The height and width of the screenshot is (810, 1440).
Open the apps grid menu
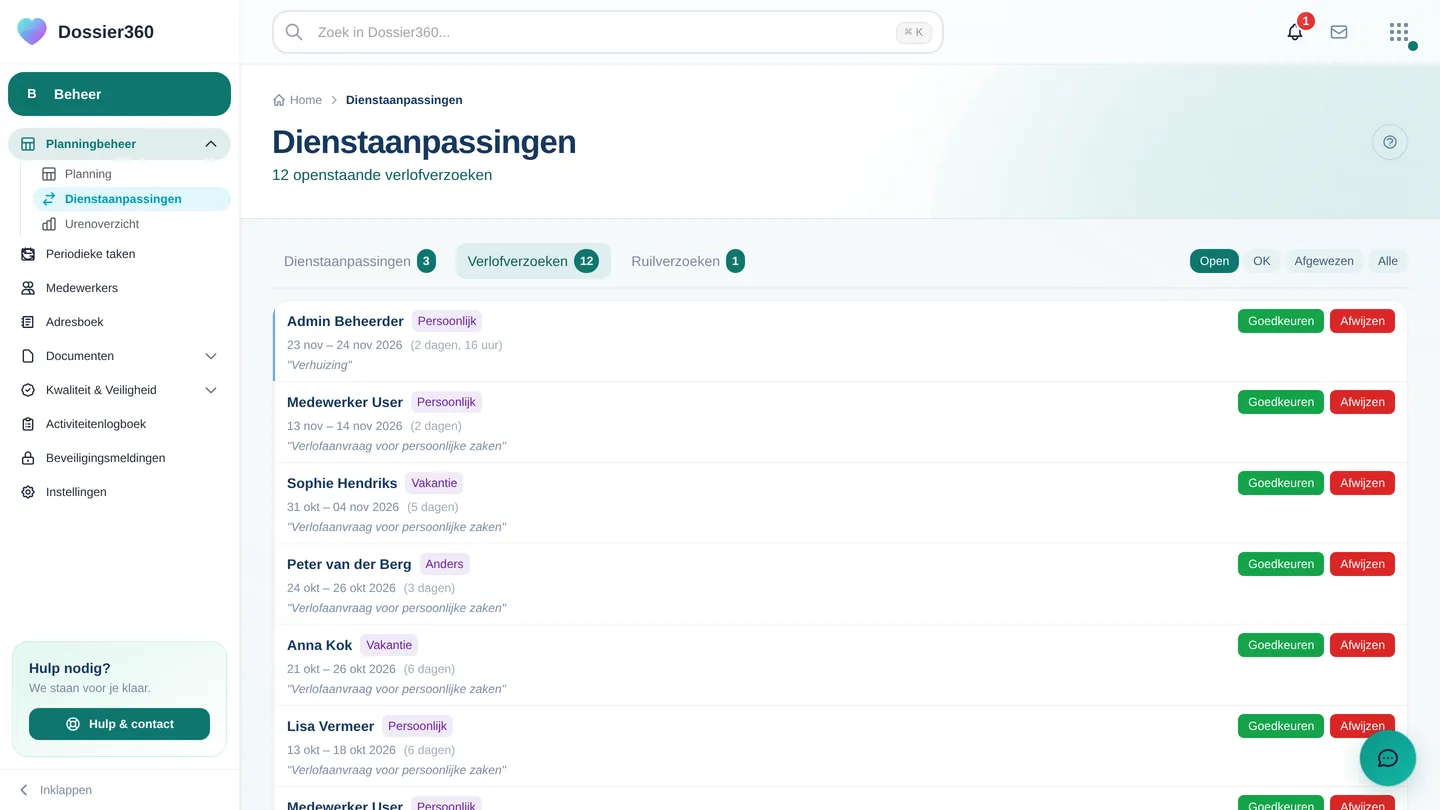click(x=1399, y=32)
